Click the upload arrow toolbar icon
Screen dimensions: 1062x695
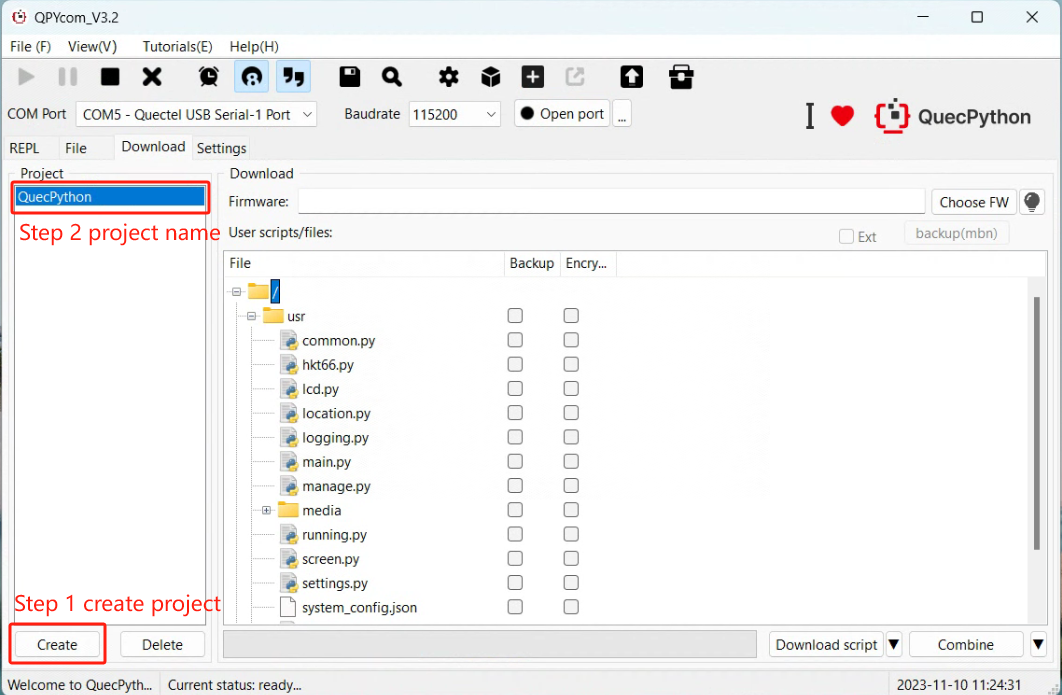click(631, 77)
